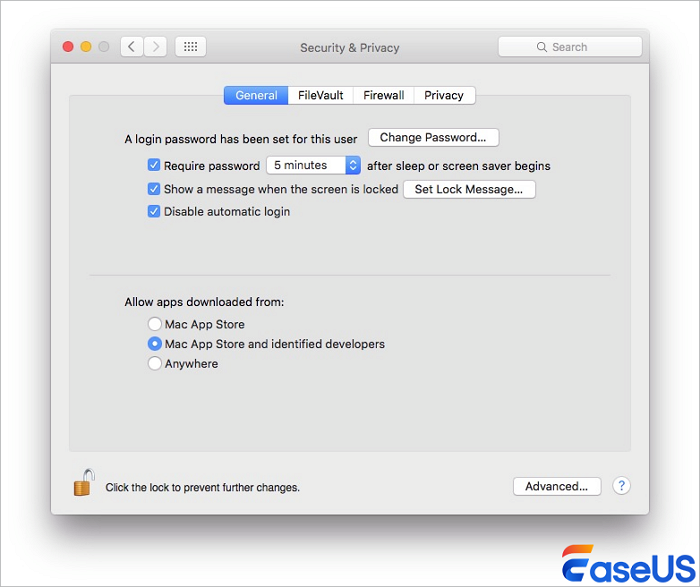Select the Mac App Store radio button
This screenshot has height=587, width=700.
coord(154,324)
